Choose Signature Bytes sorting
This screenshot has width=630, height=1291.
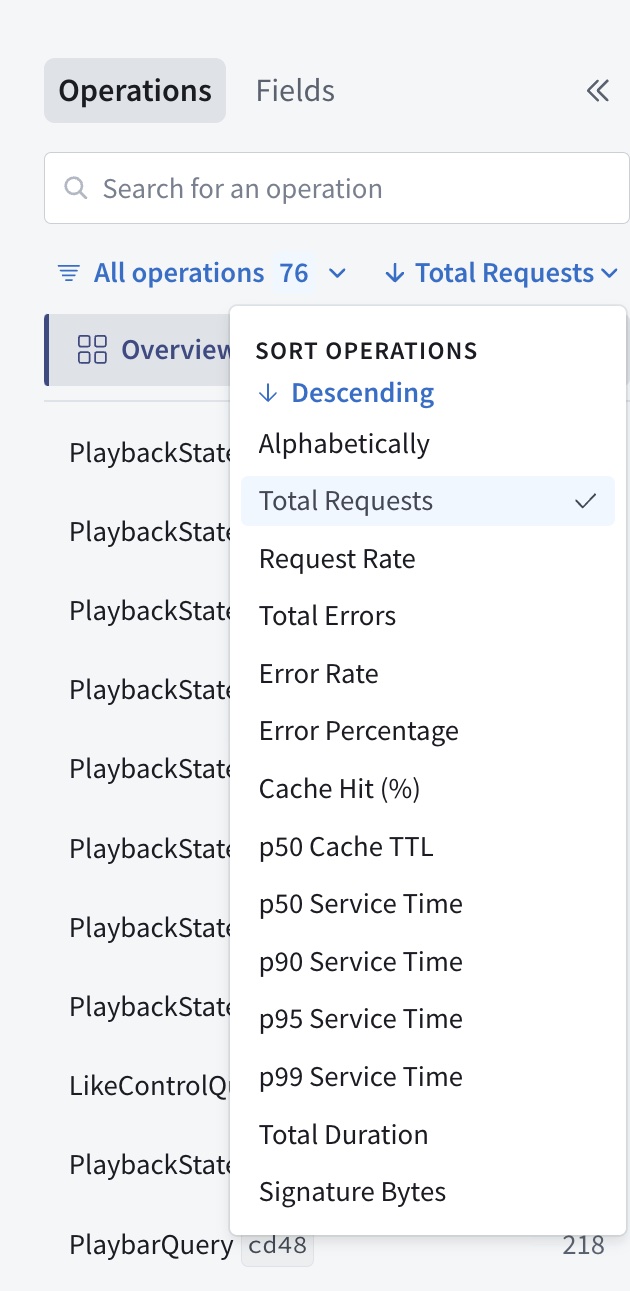coord(352,1192)
